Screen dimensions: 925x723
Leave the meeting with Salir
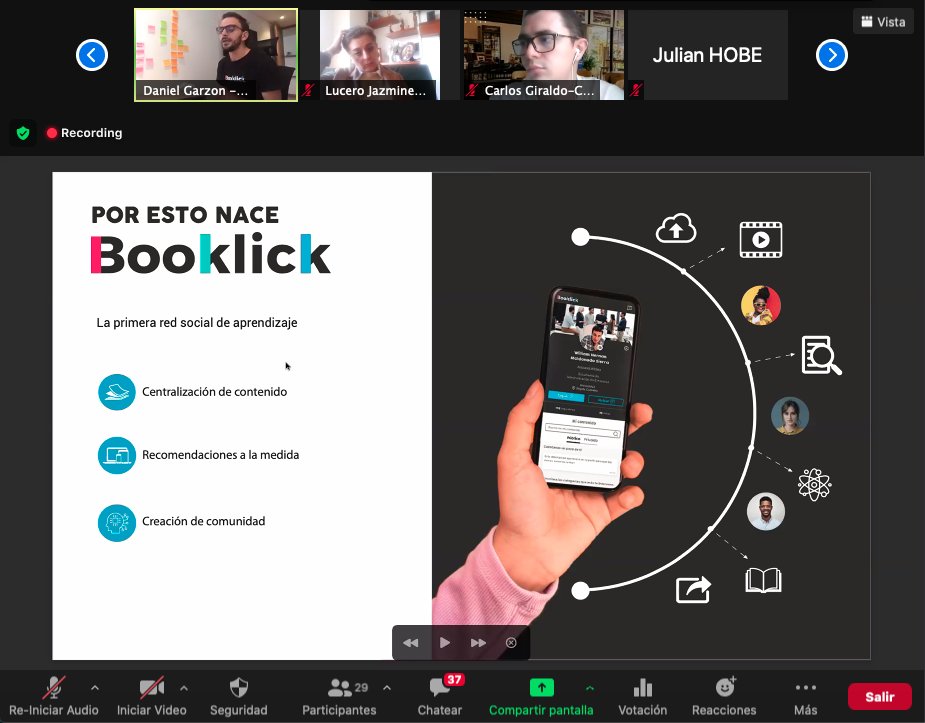879,695
